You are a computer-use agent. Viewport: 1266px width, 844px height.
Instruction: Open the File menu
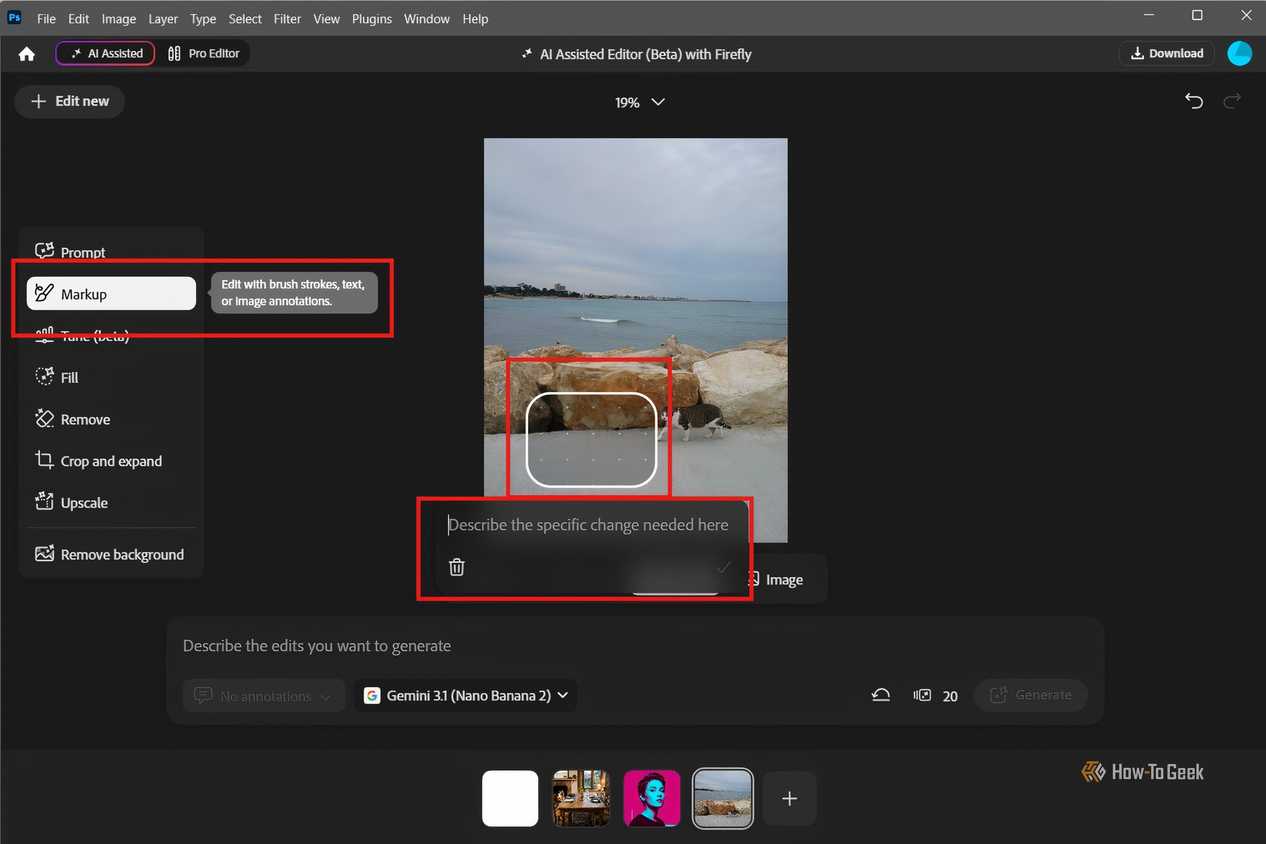[x=46, y=19]
